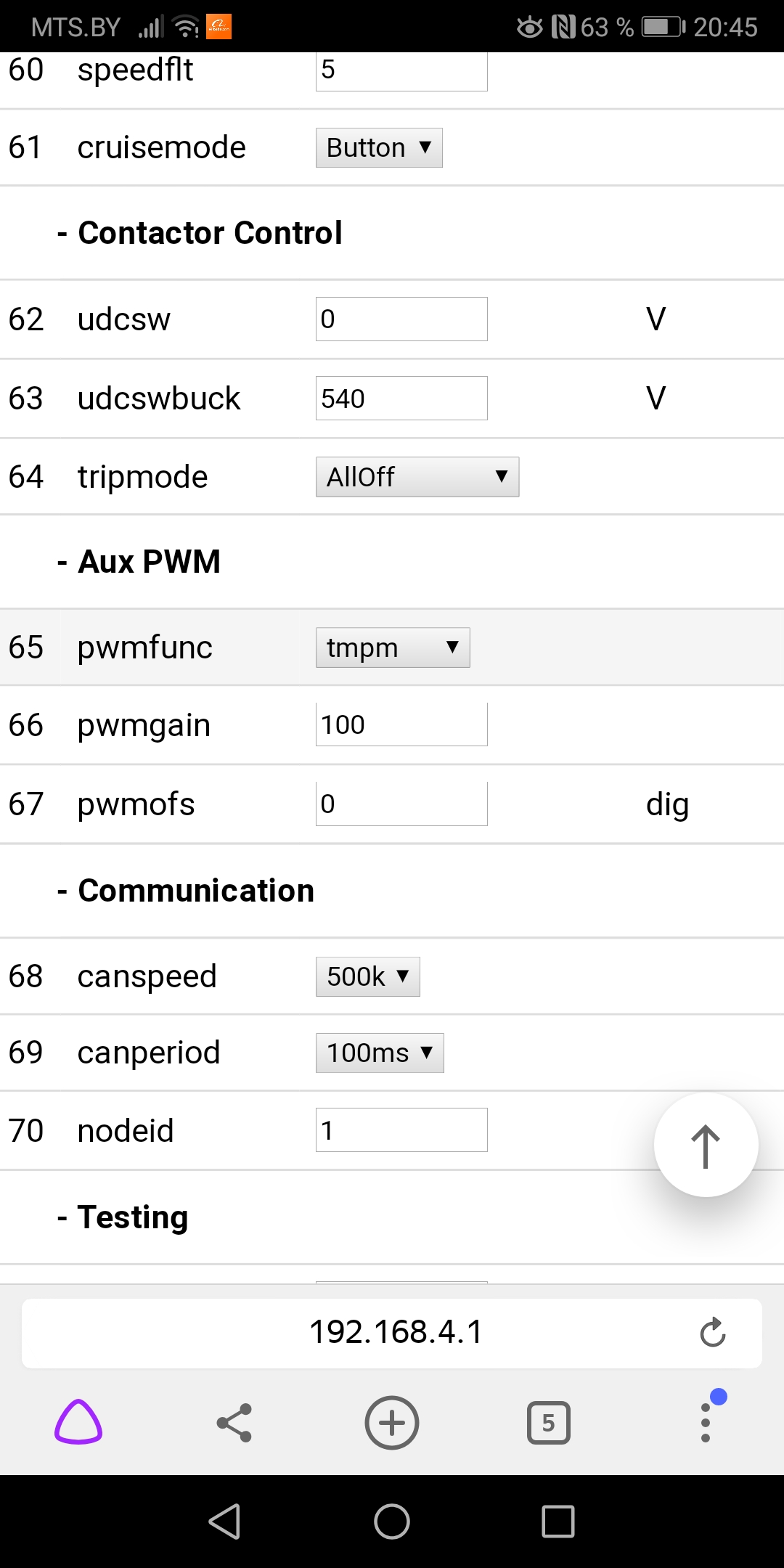Open canperiod 100ms dropdown
784x1568 pixels.
[380, 1053]
